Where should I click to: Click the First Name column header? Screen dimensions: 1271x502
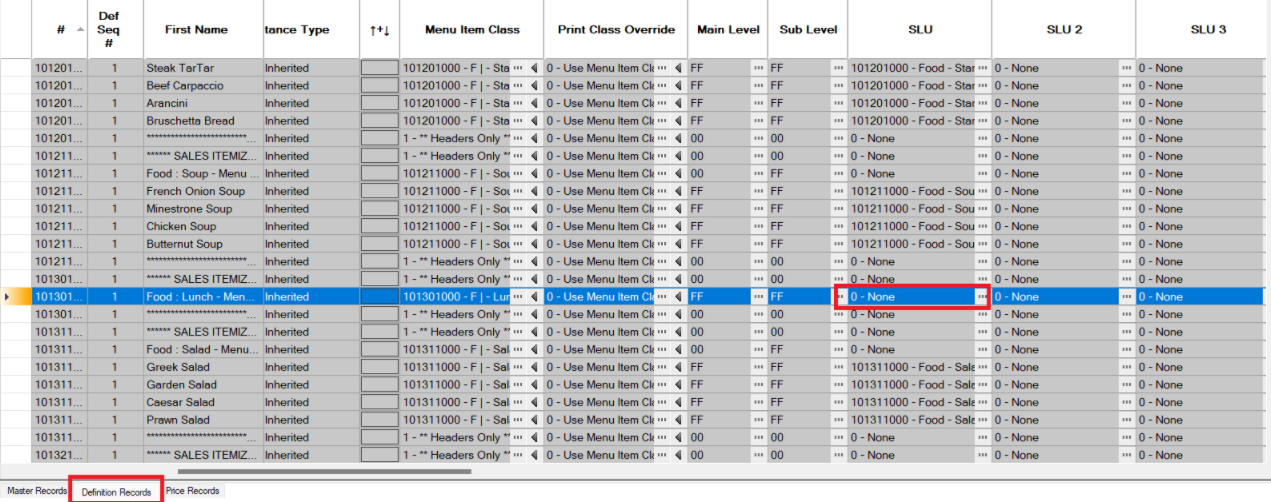point(196,30)
